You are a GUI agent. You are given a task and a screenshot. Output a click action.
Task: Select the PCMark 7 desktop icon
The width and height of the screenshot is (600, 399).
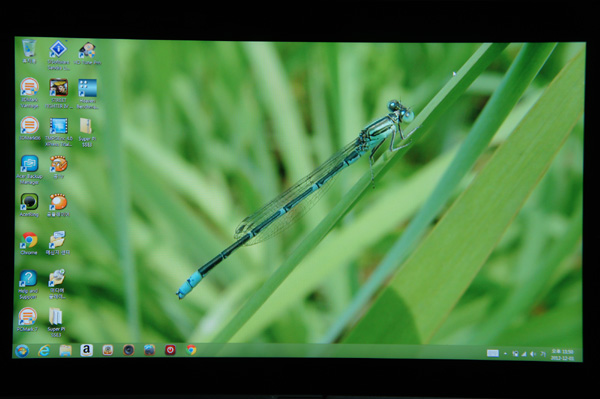27,319
